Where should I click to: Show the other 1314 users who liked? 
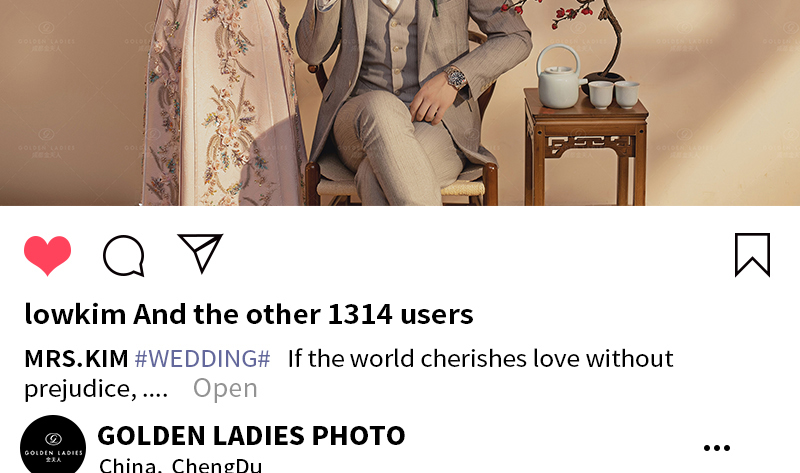(x=303, y=314)
